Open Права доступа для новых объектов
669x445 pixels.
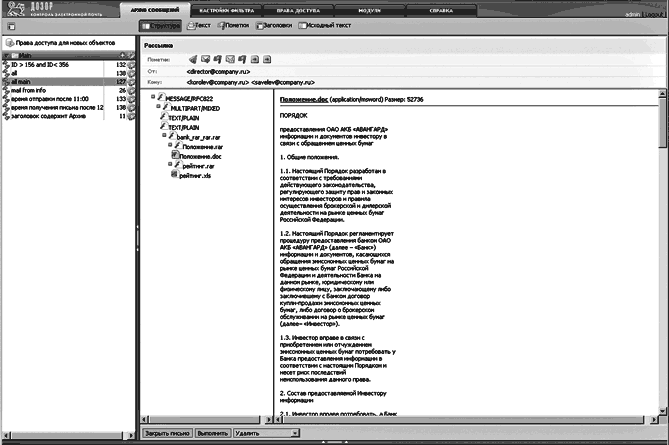click(65, 43)
